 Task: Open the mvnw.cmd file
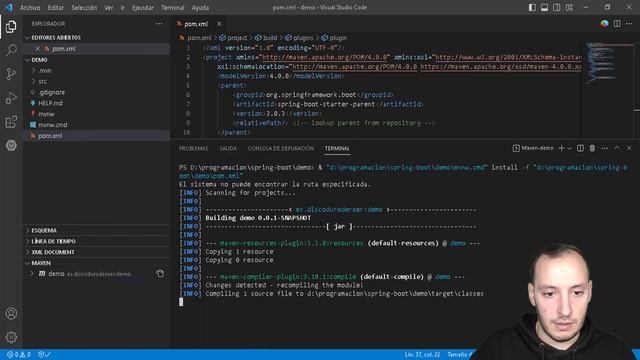[96, 124]
